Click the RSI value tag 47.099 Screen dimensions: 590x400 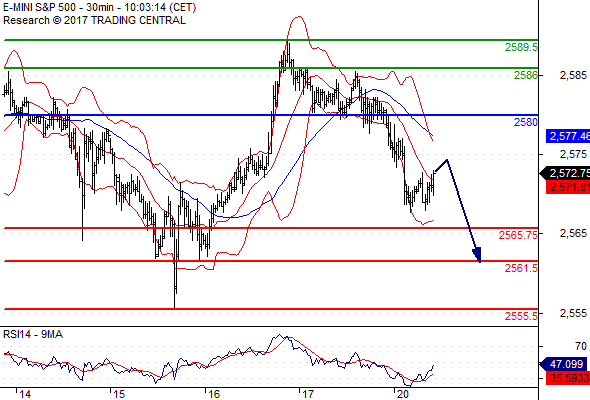(x=564, y=364)
